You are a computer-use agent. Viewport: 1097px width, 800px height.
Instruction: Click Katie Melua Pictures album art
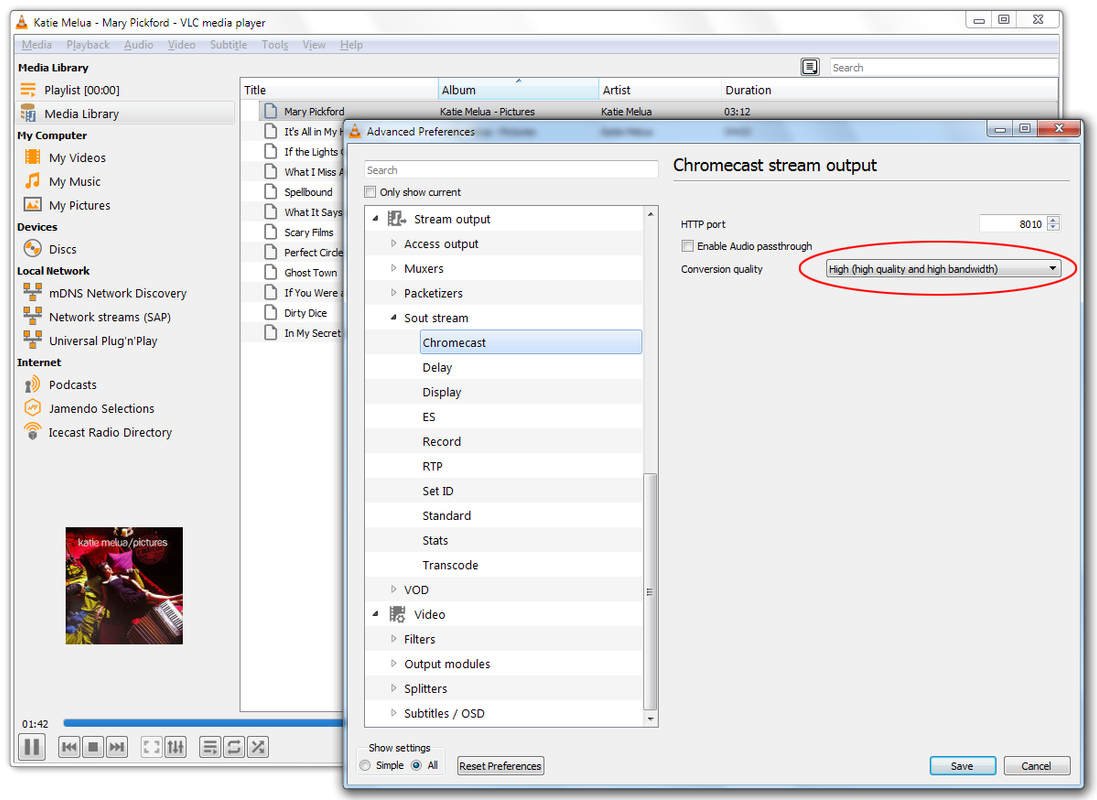tap(124, 586)
